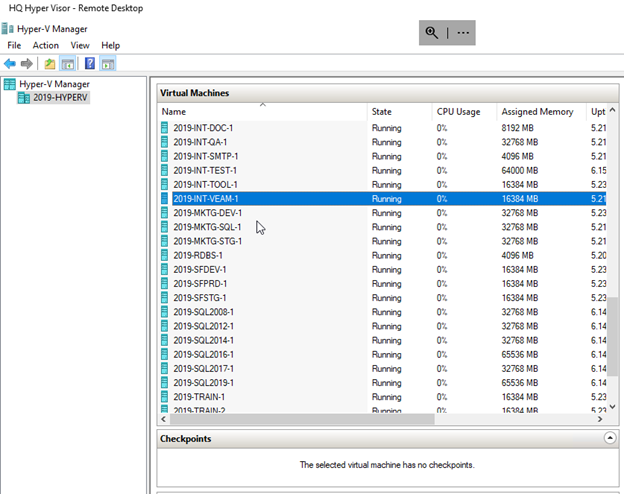This screenshot has height=494, width=624.
Task: Click the VM icon for 2019-SFDEV-1
Action: (164, 269)
